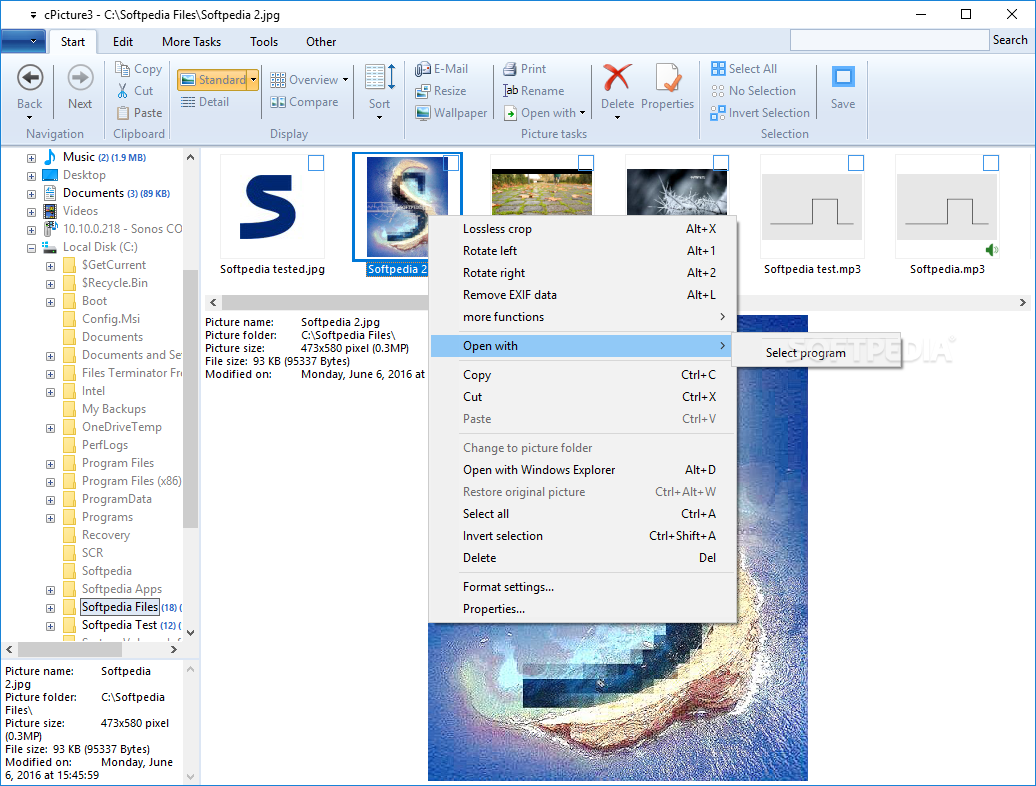The height and width of the screenshot is (786, 1036).
Task: Click the Cut scissors icon in ribbon
Action: pos(122,90)
